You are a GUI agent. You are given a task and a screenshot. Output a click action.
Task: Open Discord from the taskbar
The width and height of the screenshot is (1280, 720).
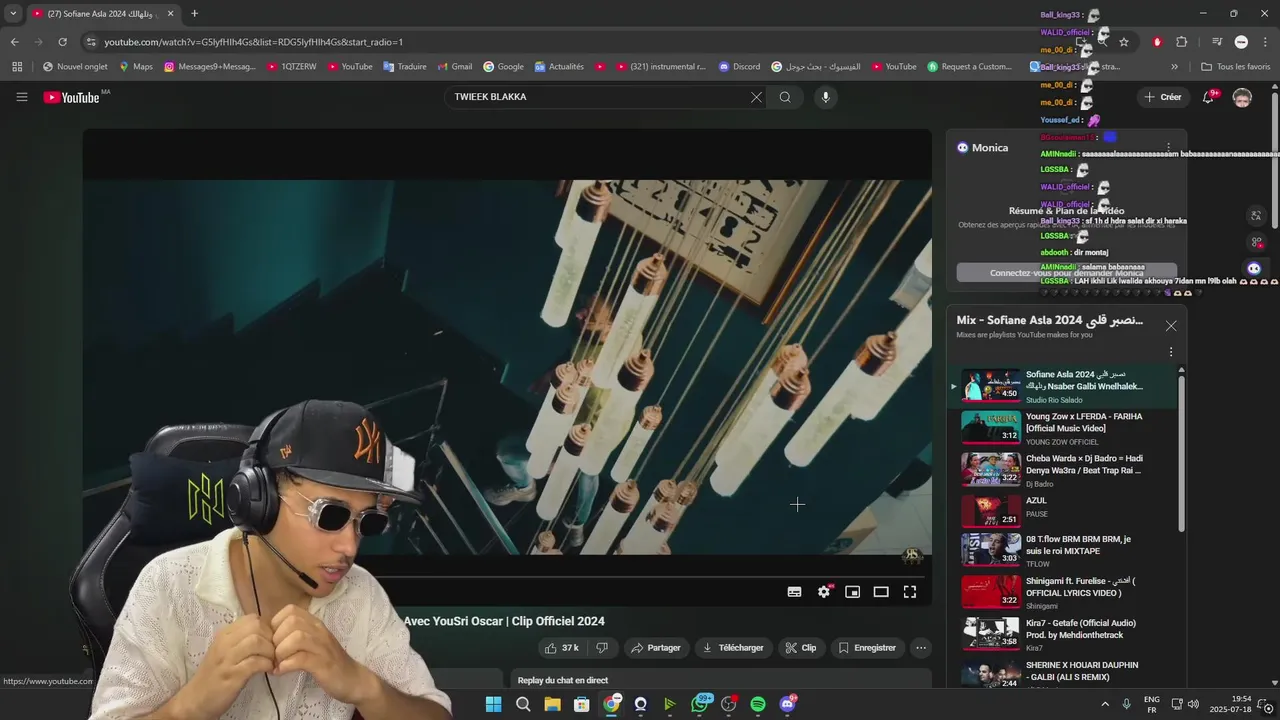pos(787,704)
